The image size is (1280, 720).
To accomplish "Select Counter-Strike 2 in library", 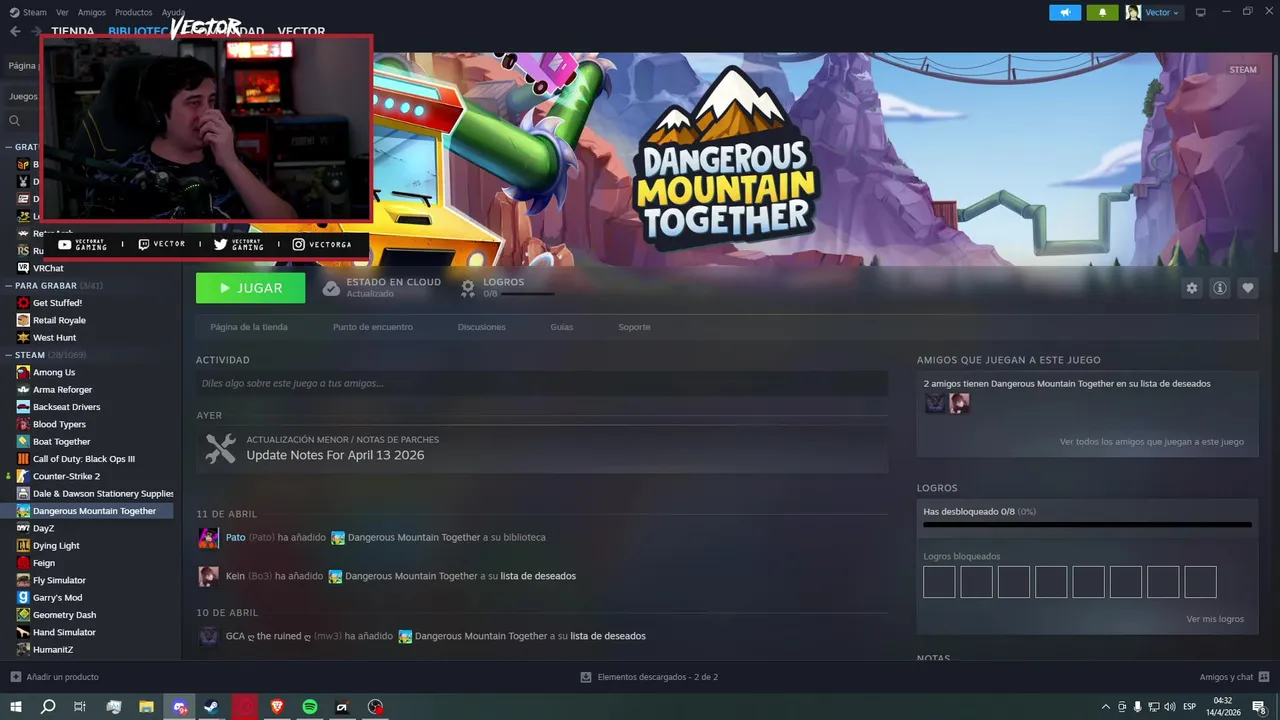I will (66, 476).
